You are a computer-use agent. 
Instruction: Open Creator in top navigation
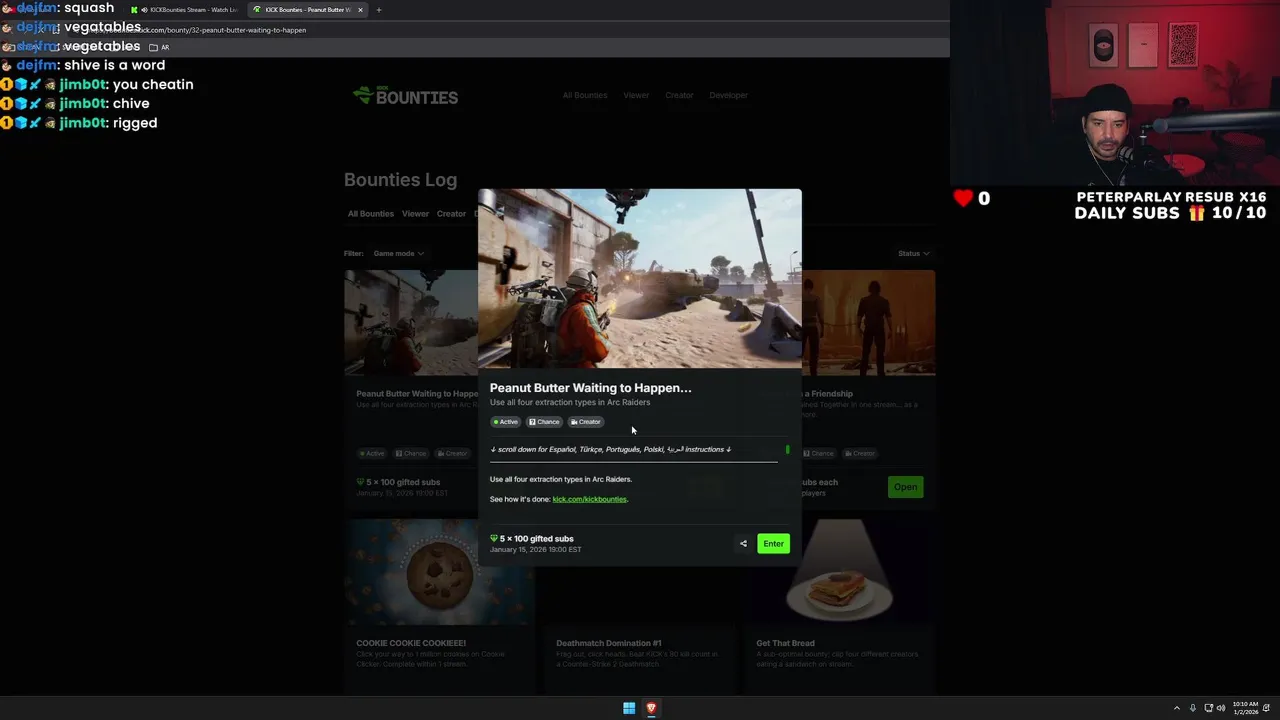(x=679, y=95)
